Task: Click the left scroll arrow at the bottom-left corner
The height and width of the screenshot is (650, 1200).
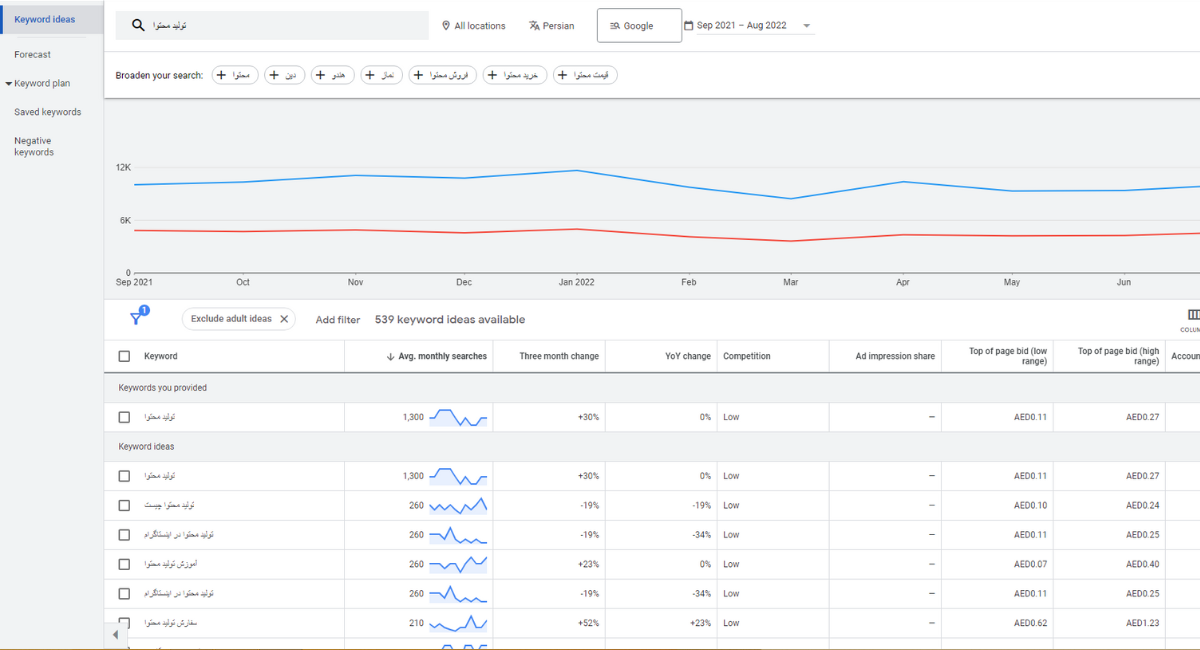Action: tap(115, 635)
